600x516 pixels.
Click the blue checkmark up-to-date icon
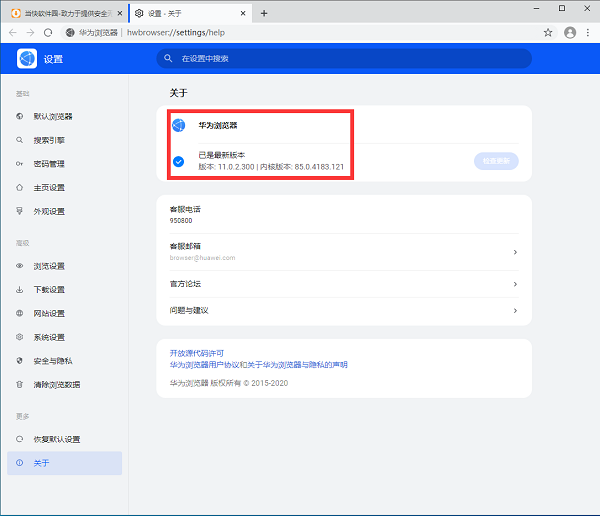click(178, 162)
